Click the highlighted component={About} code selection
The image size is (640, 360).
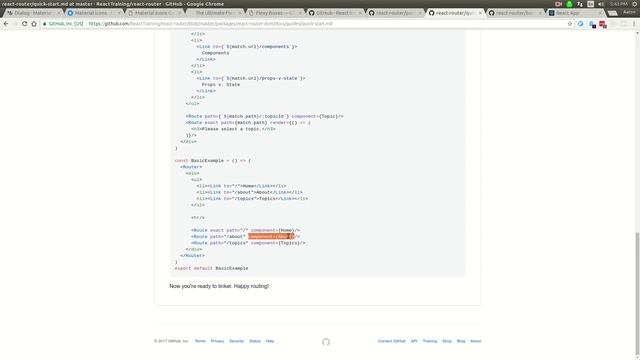pos(271,236)
